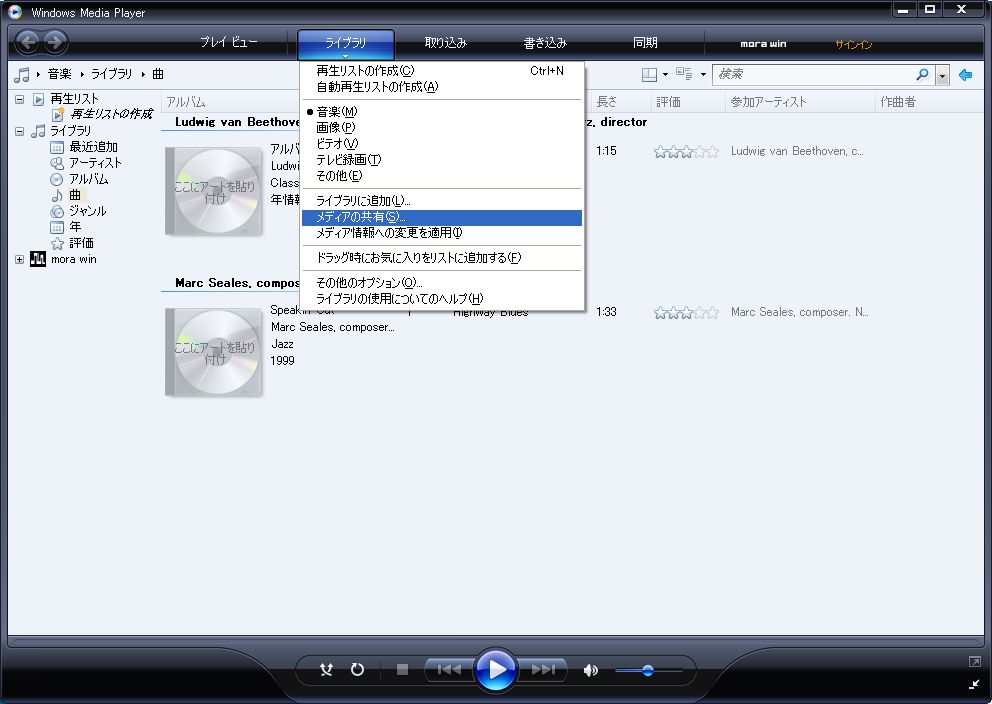992x704 pixels.
Task: Collapse the ライブラリ tree node
Action: pos(20,131)
